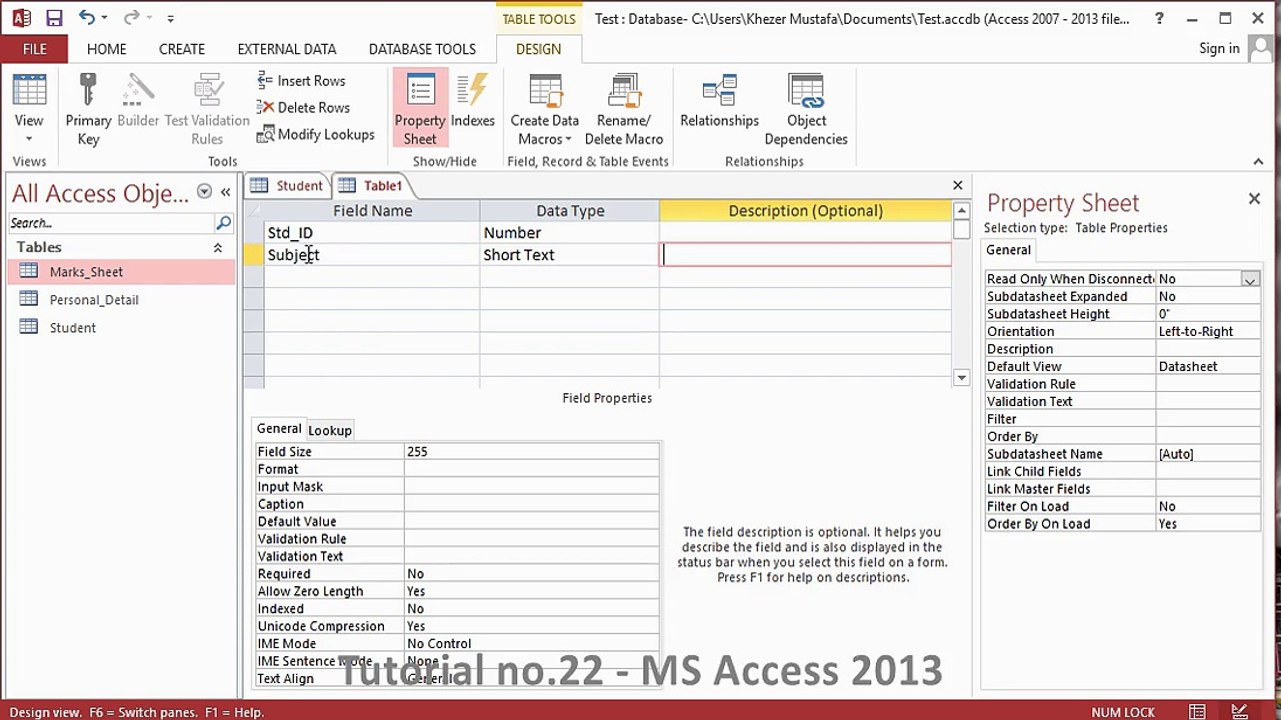1281x720 pixels.
Task: Toggle the Property Sheet ribbon button
Action: pos(420,110)
